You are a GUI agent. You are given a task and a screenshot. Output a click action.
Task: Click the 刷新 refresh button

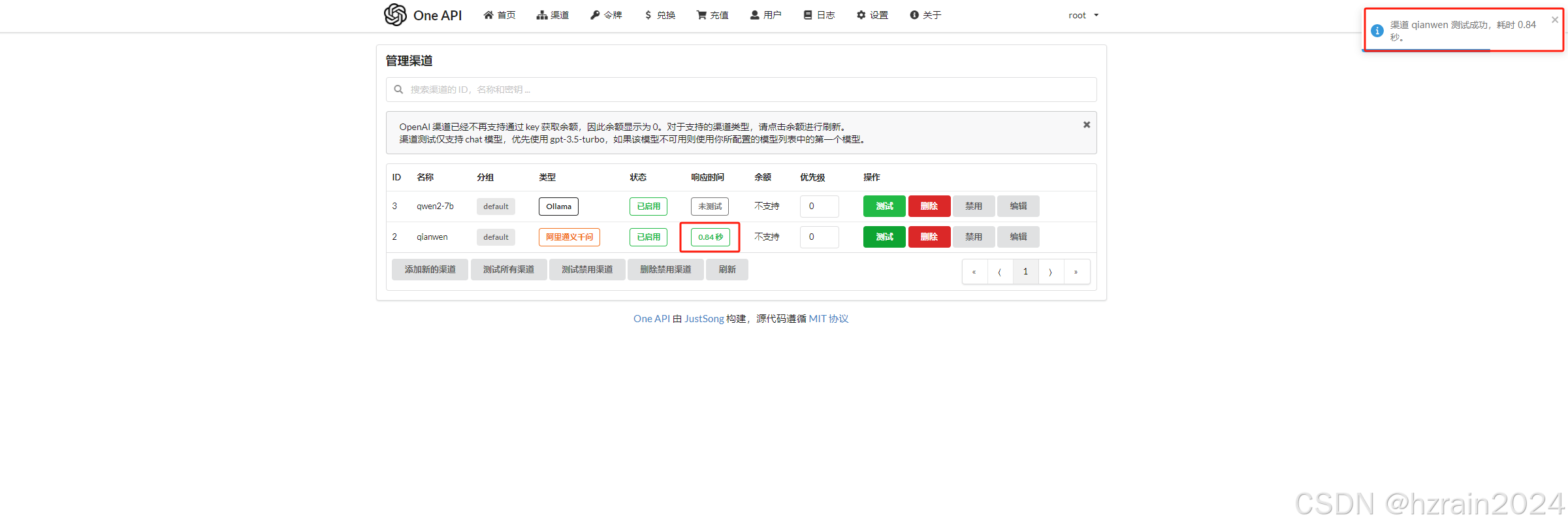(x=727, y=269)
